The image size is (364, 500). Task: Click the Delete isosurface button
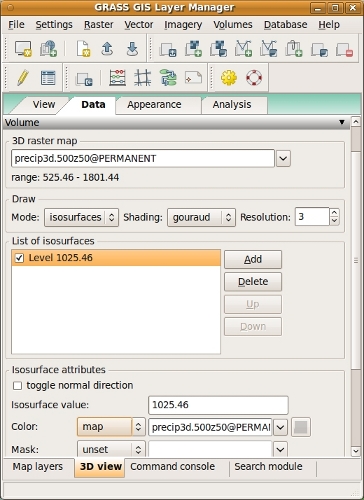(253, 282)
